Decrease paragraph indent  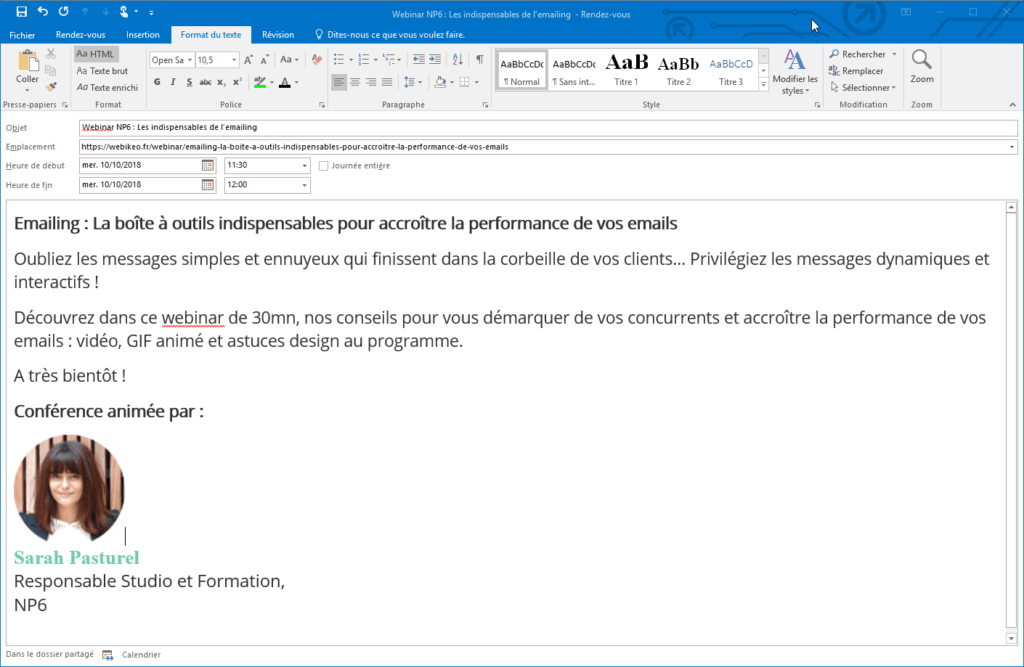419,60
